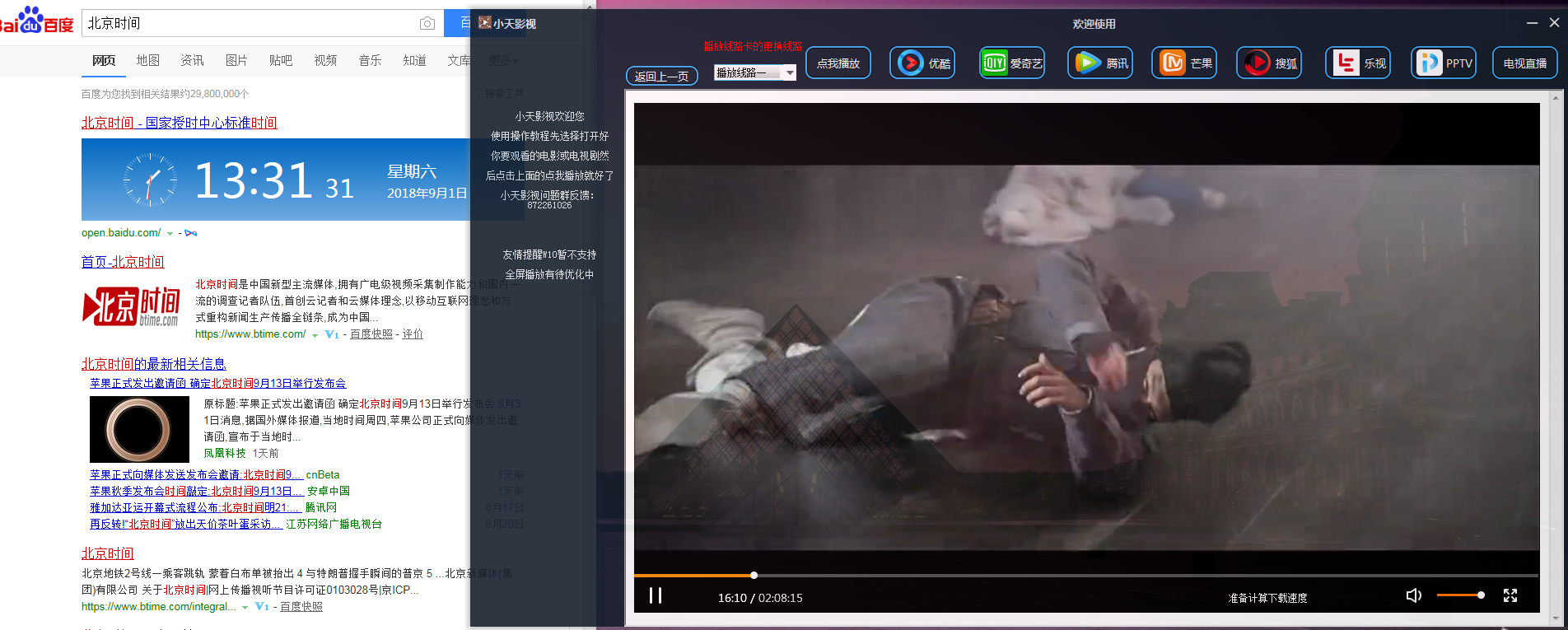The image size is (1568, 630).
Task: Open the Apple invitation 9月13日 news link
Action: [x=217, y=384]
